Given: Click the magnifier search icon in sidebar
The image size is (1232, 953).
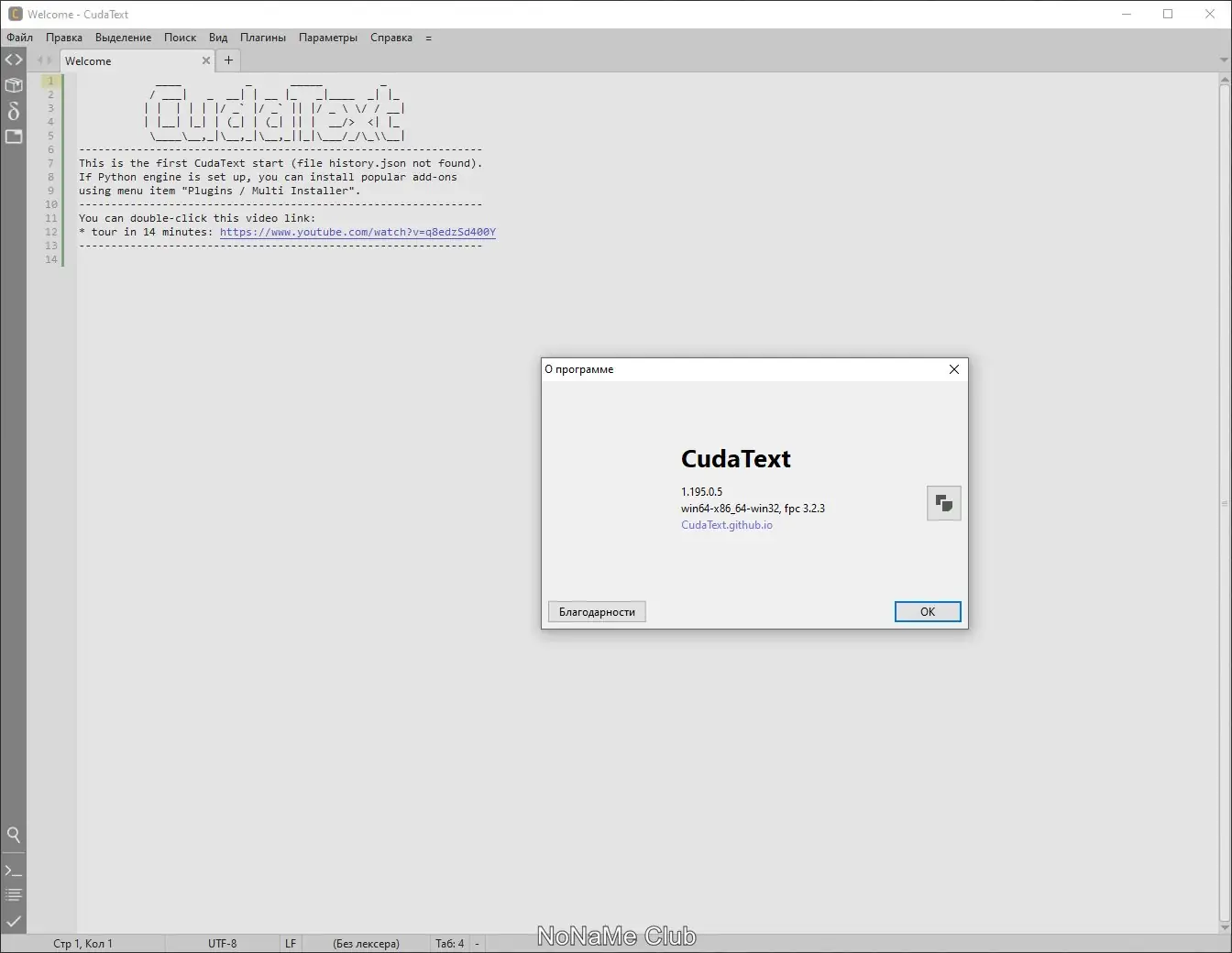Looking at the screenshot, I should (x=14, y=835).
